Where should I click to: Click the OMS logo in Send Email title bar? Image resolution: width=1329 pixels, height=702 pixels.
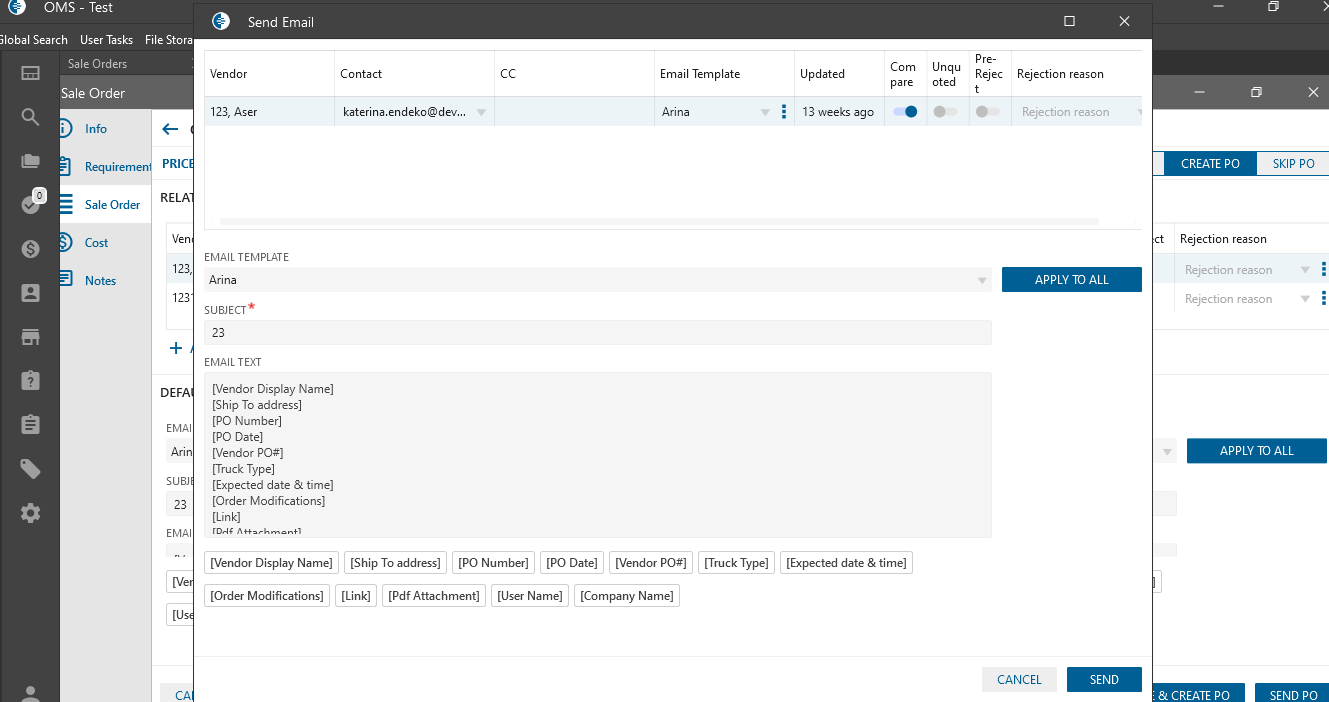pos(220,21)
